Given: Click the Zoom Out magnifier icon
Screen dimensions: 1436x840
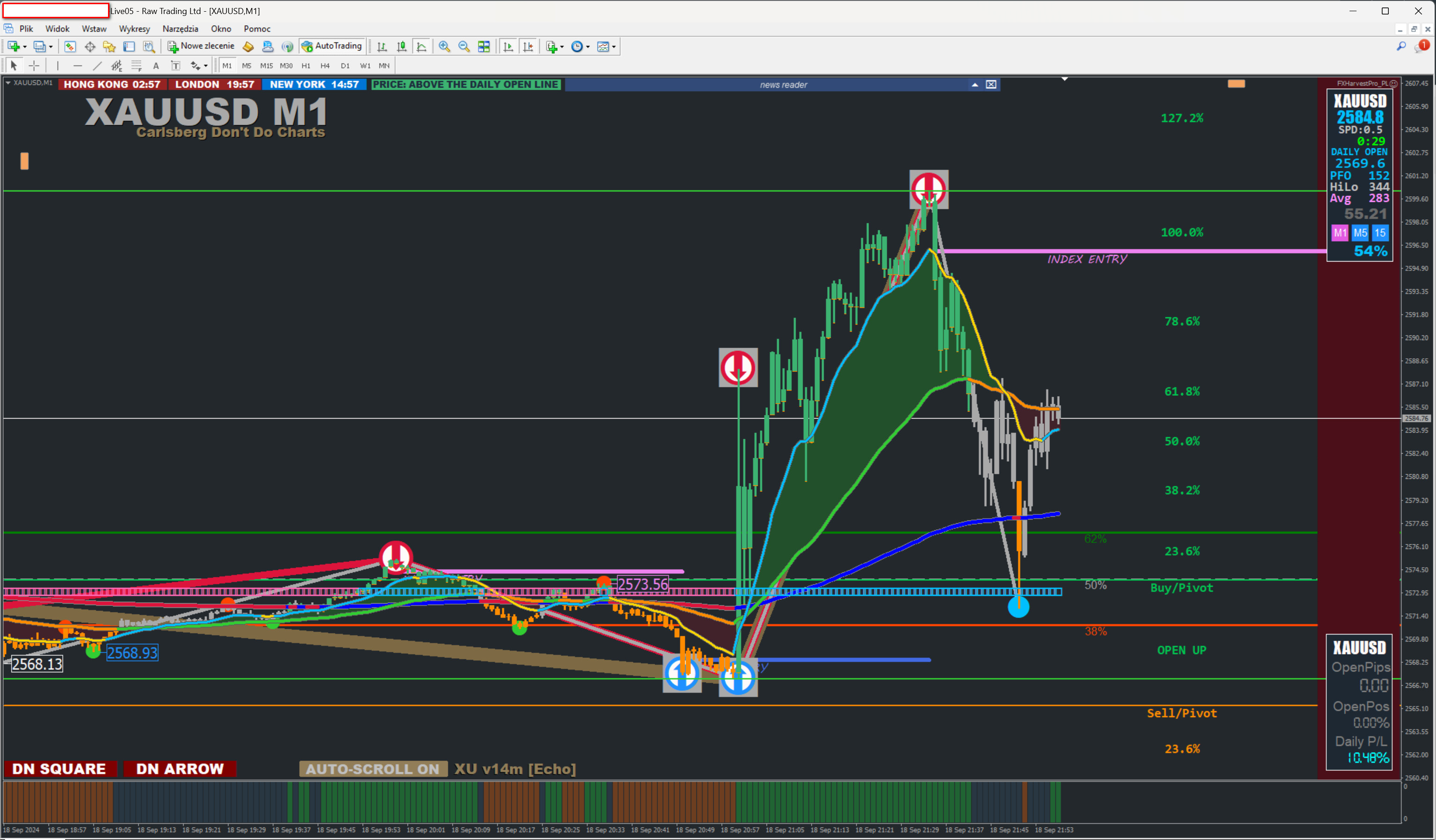Looking at the screenshot, I should pos(464,47).
